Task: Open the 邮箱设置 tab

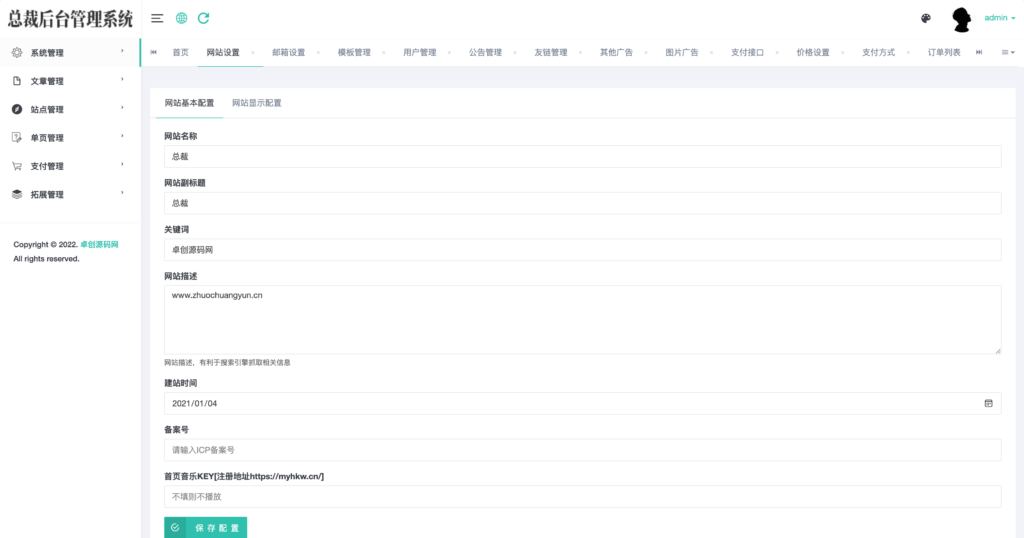Action: (x=289, y=52)
